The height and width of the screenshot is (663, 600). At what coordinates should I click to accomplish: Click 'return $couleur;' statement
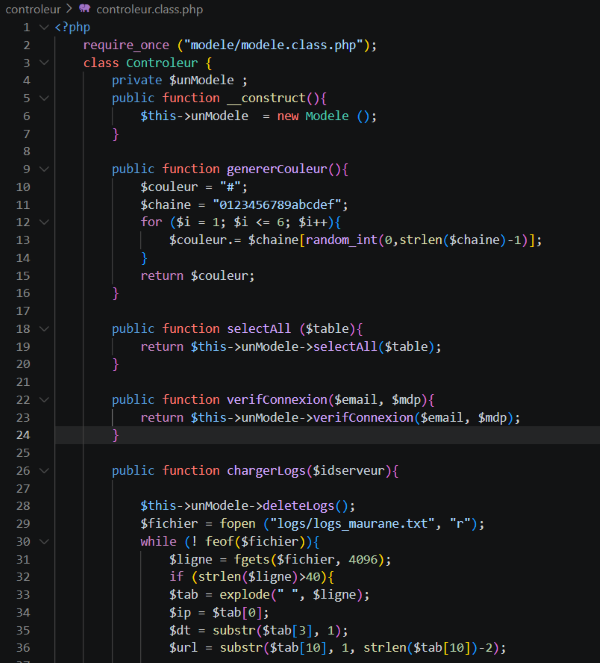coord(197,276)
